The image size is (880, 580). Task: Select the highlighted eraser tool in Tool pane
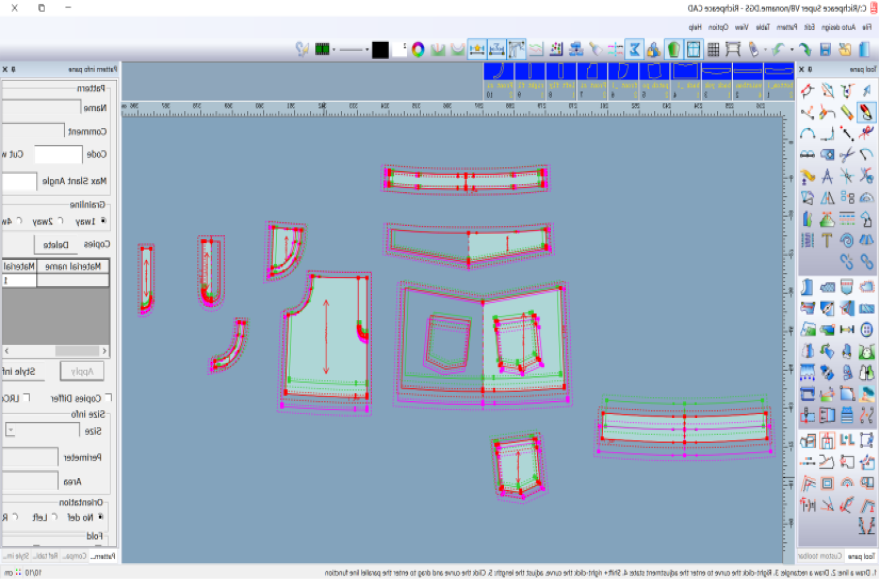[866, 111]
